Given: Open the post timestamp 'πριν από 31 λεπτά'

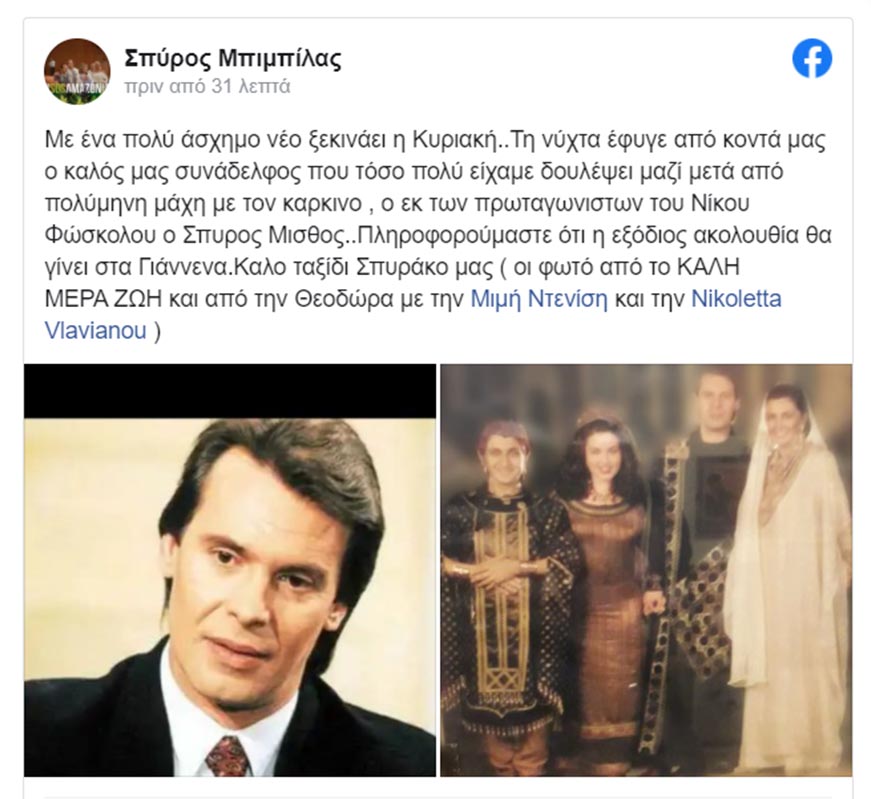Looking at the screenshot, I should (207, 87).
